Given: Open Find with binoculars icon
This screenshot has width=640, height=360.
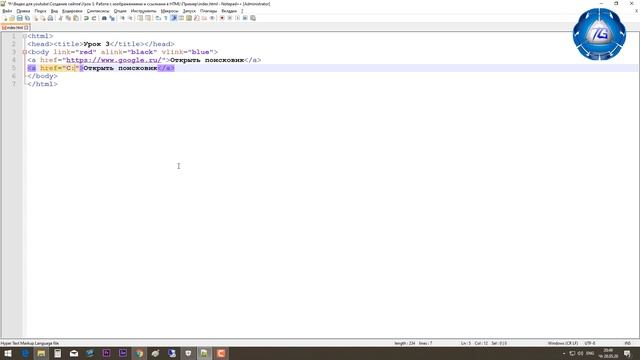Looking at the screenshot, I should (x=104, y=18).
